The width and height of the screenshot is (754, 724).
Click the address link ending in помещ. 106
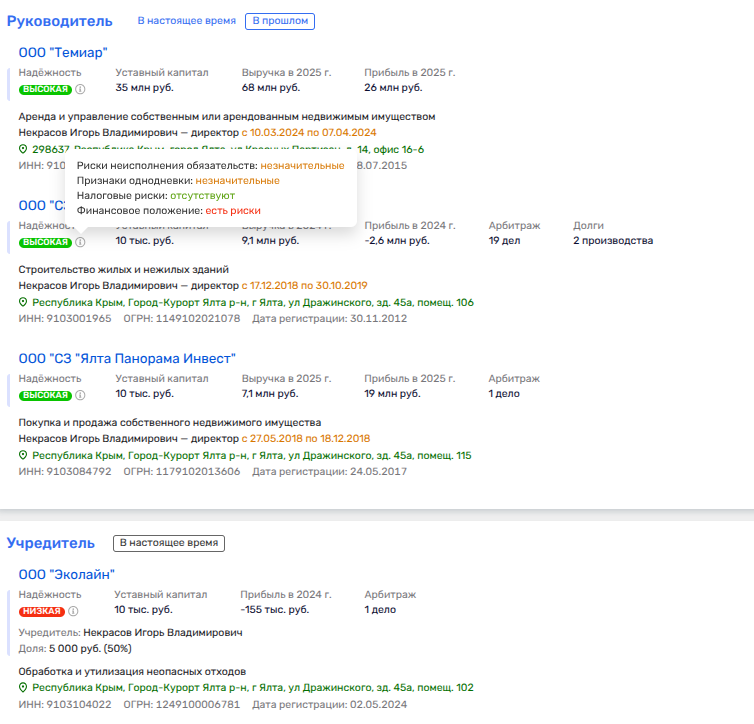tap(252, 303)
